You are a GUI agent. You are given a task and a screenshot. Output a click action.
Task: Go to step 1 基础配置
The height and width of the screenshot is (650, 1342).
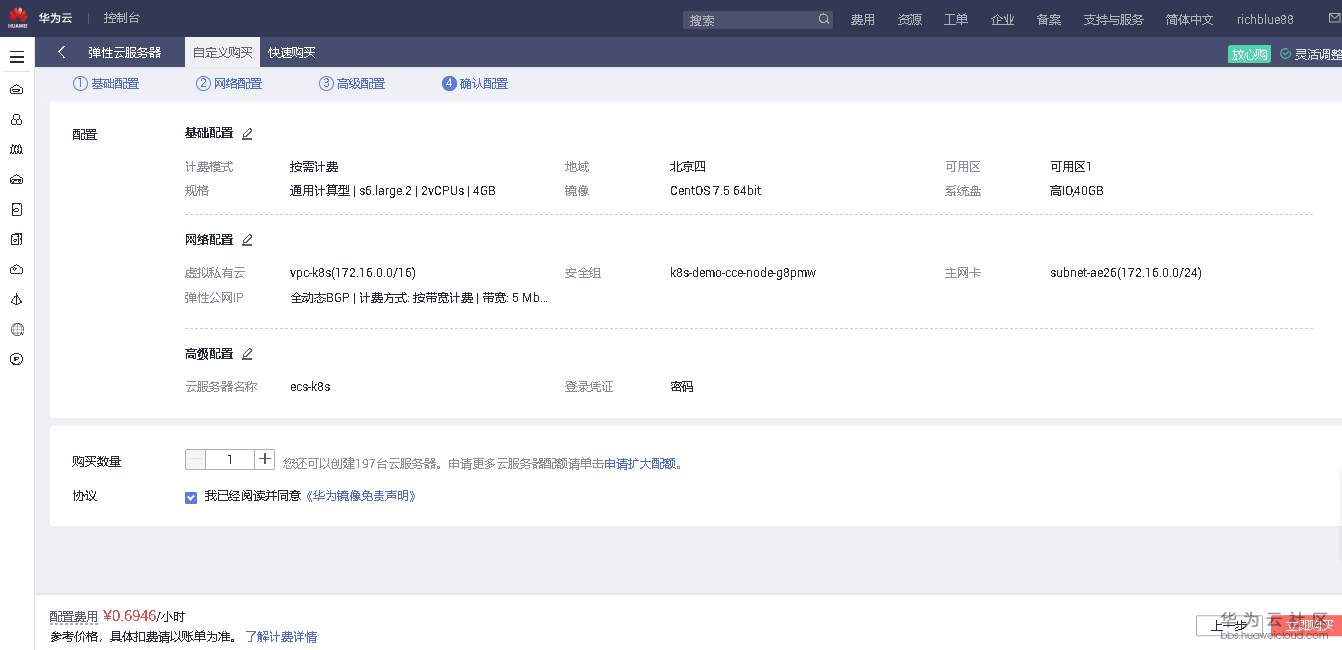(106, 84)
